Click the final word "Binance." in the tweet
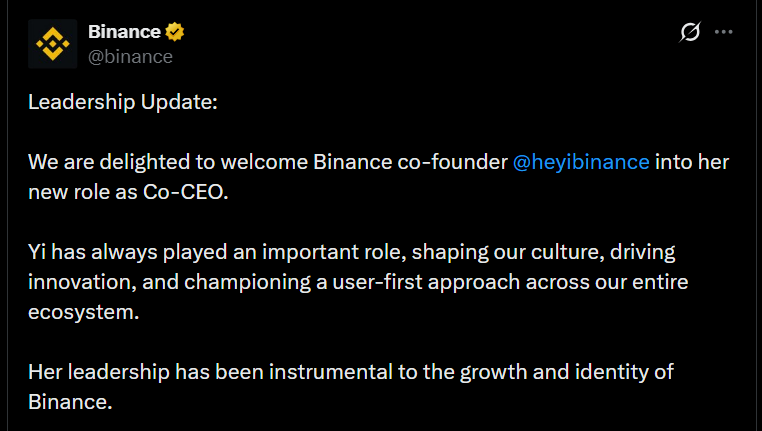The image size is (762, 431). 70,402
